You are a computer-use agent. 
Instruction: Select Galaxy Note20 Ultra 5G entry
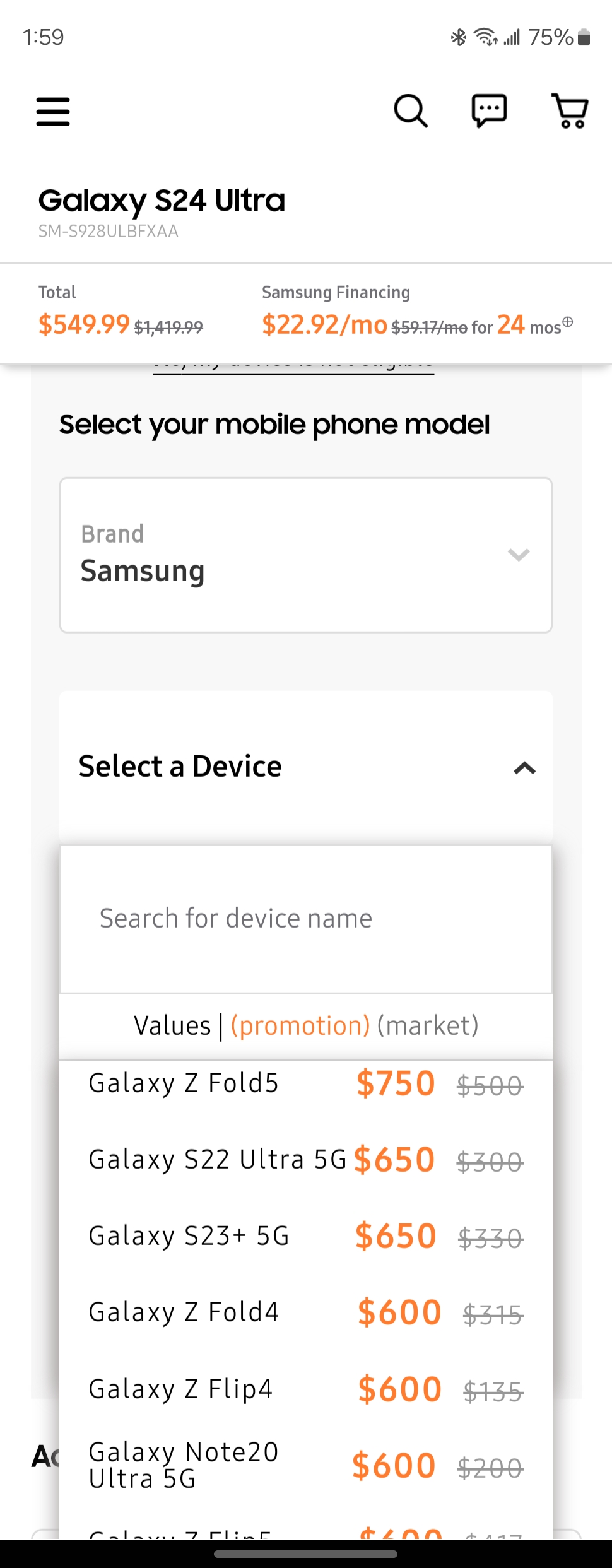click(x=306, y=1466)
